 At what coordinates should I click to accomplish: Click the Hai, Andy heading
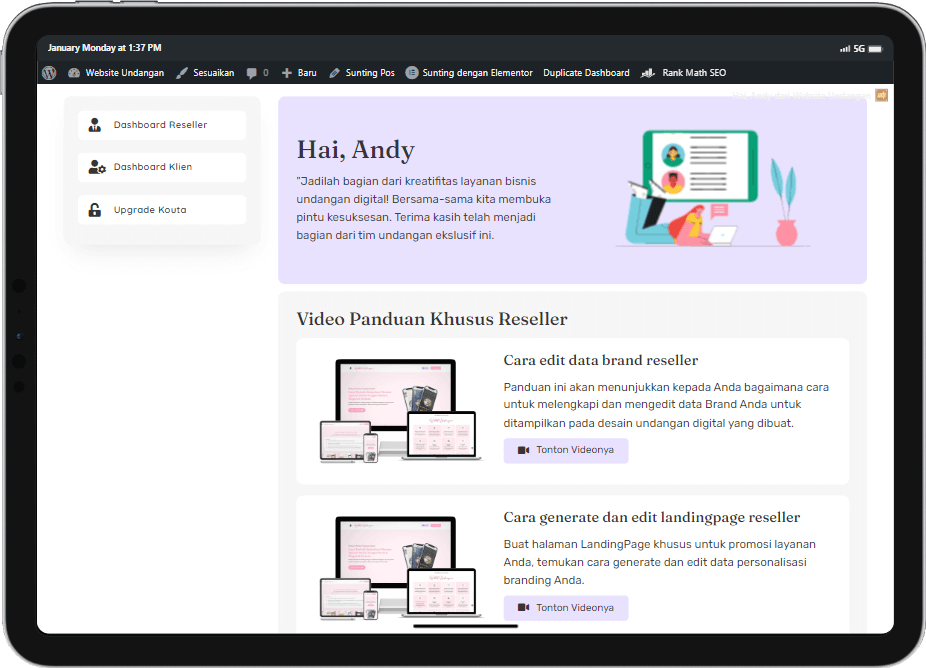(356, 150)
